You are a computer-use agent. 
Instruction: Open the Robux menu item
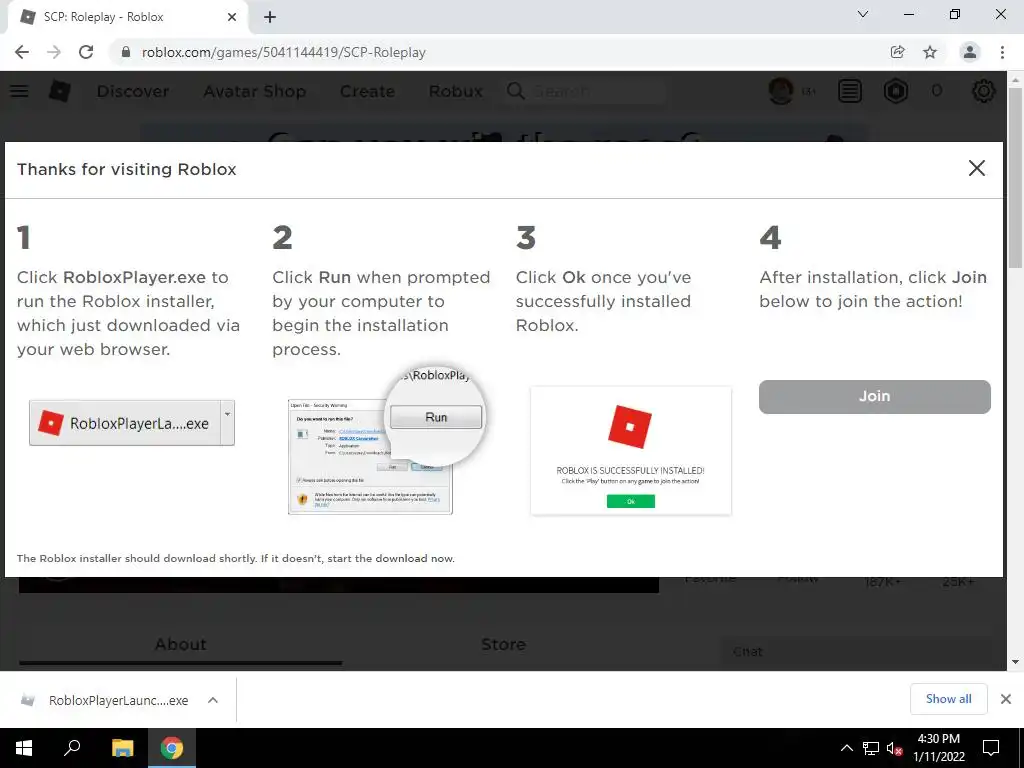click(455, 91)
